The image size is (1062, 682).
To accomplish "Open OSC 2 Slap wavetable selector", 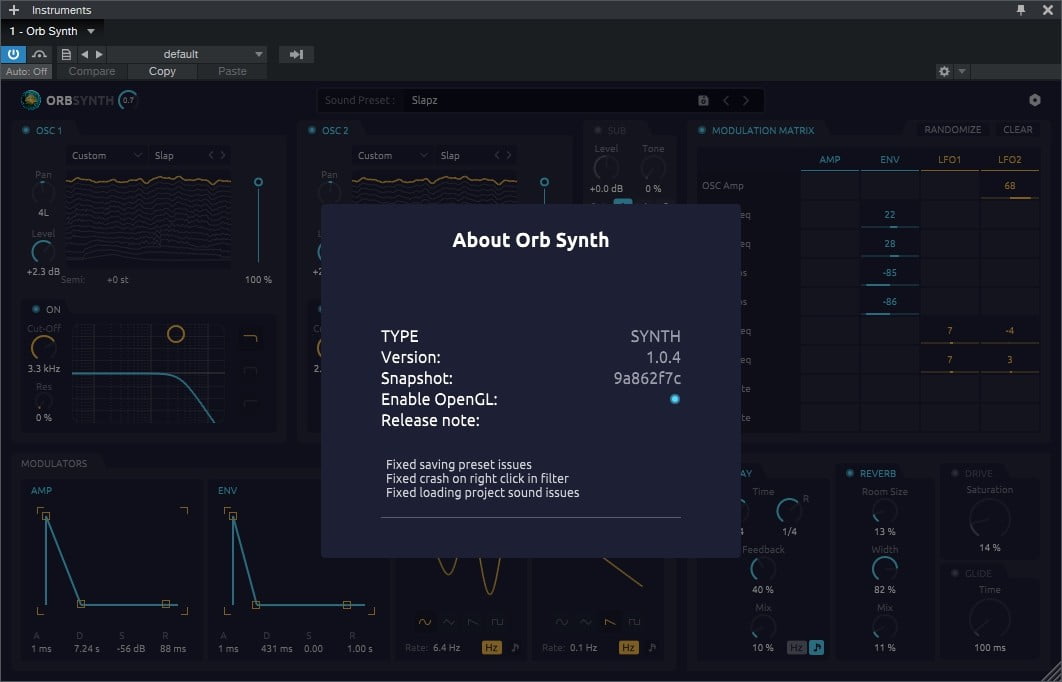I will click(462, 155).
